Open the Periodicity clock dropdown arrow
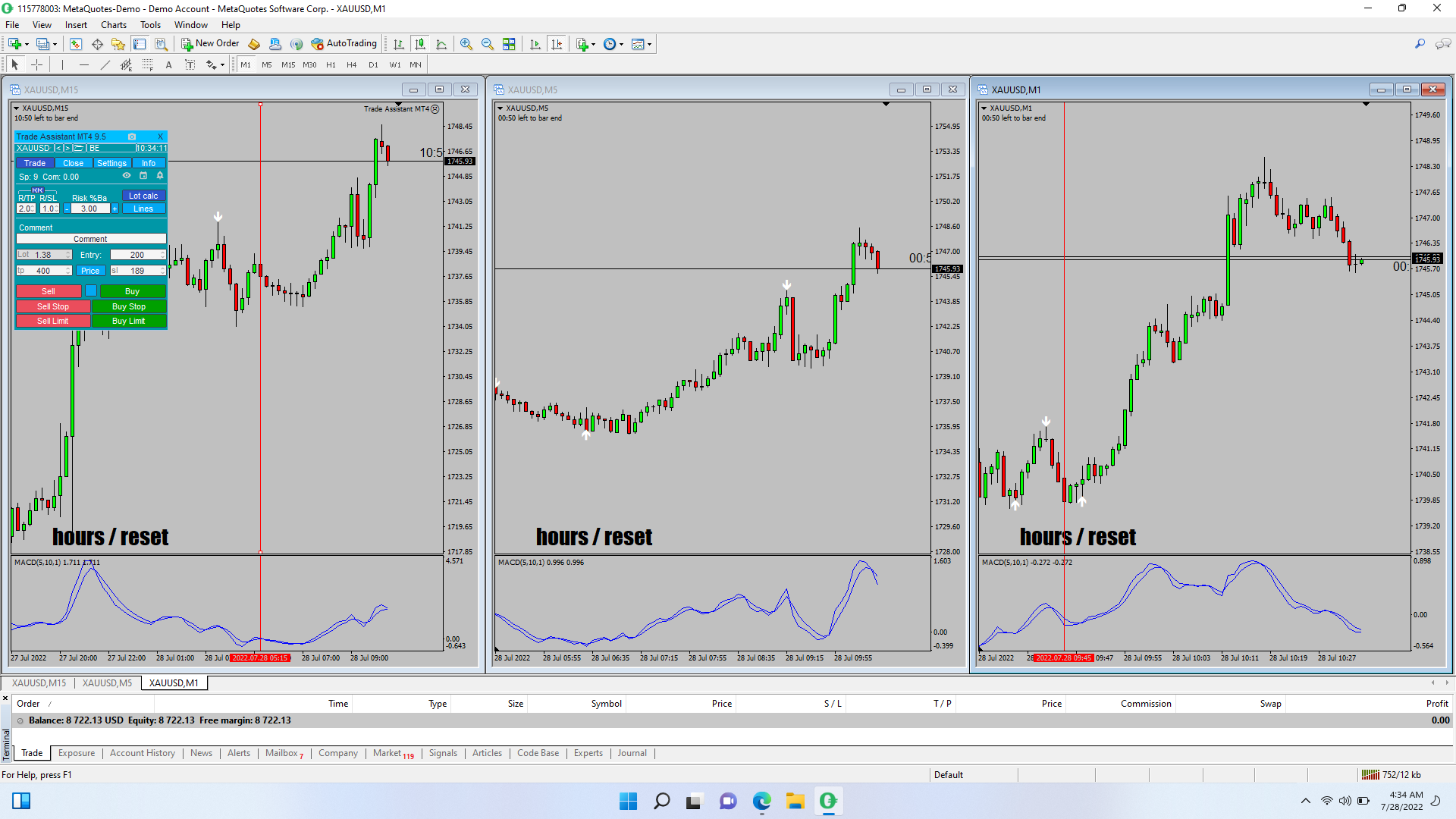 [x=622, y=44]
